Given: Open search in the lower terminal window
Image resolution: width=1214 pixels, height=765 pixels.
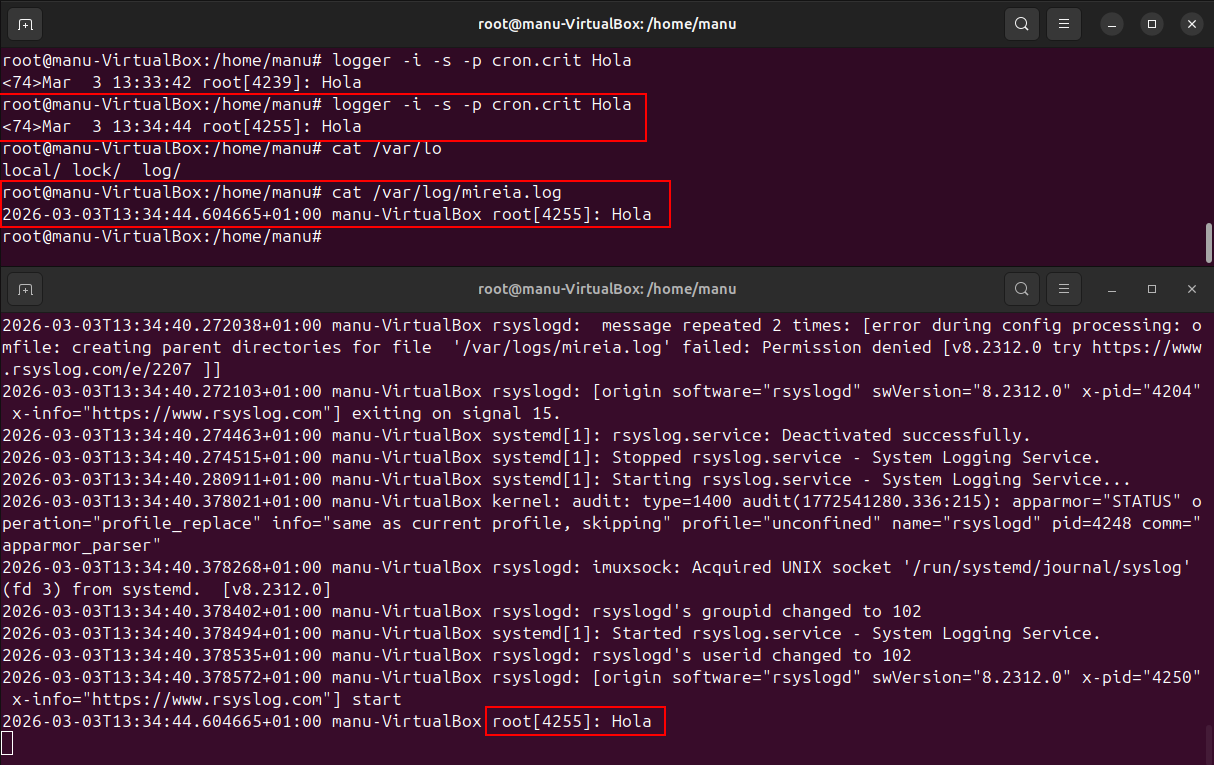Looking at the screenshot, I should pyautogui.click(x=1021, y=289).
